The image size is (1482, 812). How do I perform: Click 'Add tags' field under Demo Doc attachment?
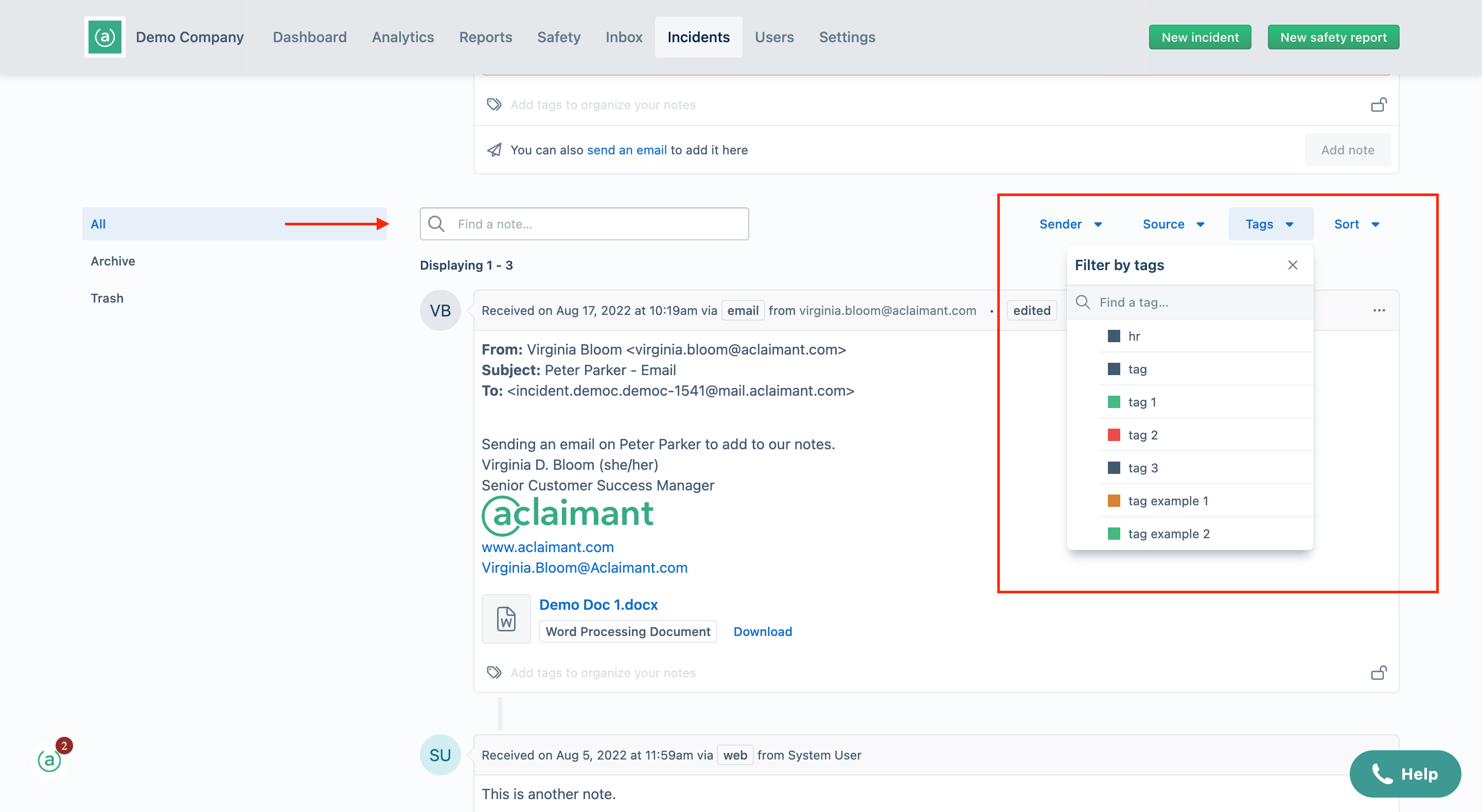pyautogui.click(x=603, y=672)
